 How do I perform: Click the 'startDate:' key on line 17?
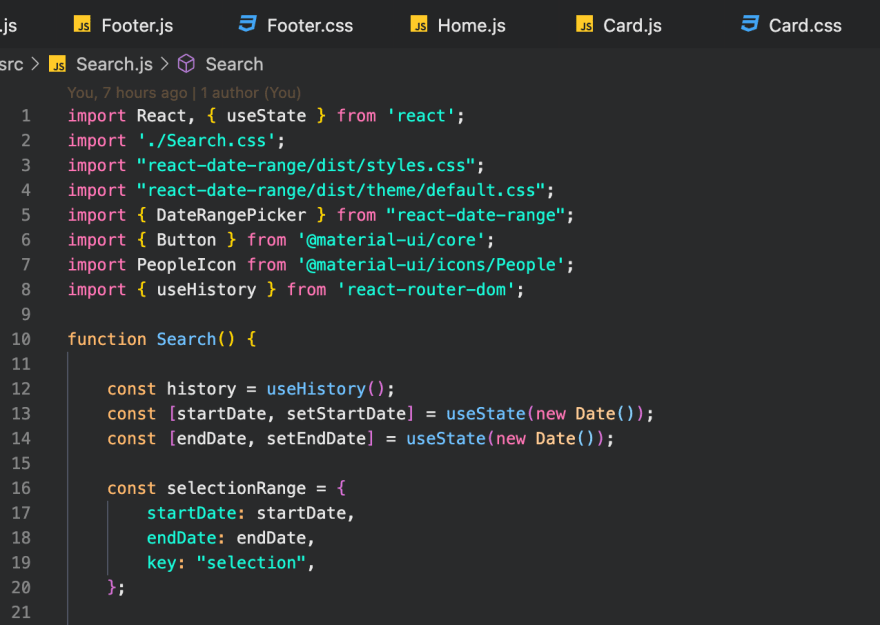pyautogui.click(x=196, y=513)
